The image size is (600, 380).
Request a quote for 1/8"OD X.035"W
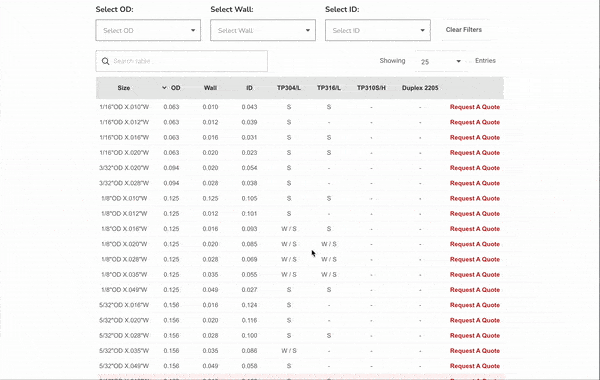[474, 275]
